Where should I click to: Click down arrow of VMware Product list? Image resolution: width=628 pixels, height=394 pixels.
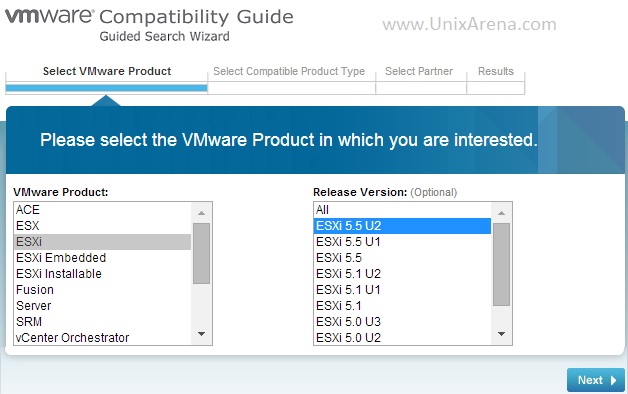click(201, 334)
